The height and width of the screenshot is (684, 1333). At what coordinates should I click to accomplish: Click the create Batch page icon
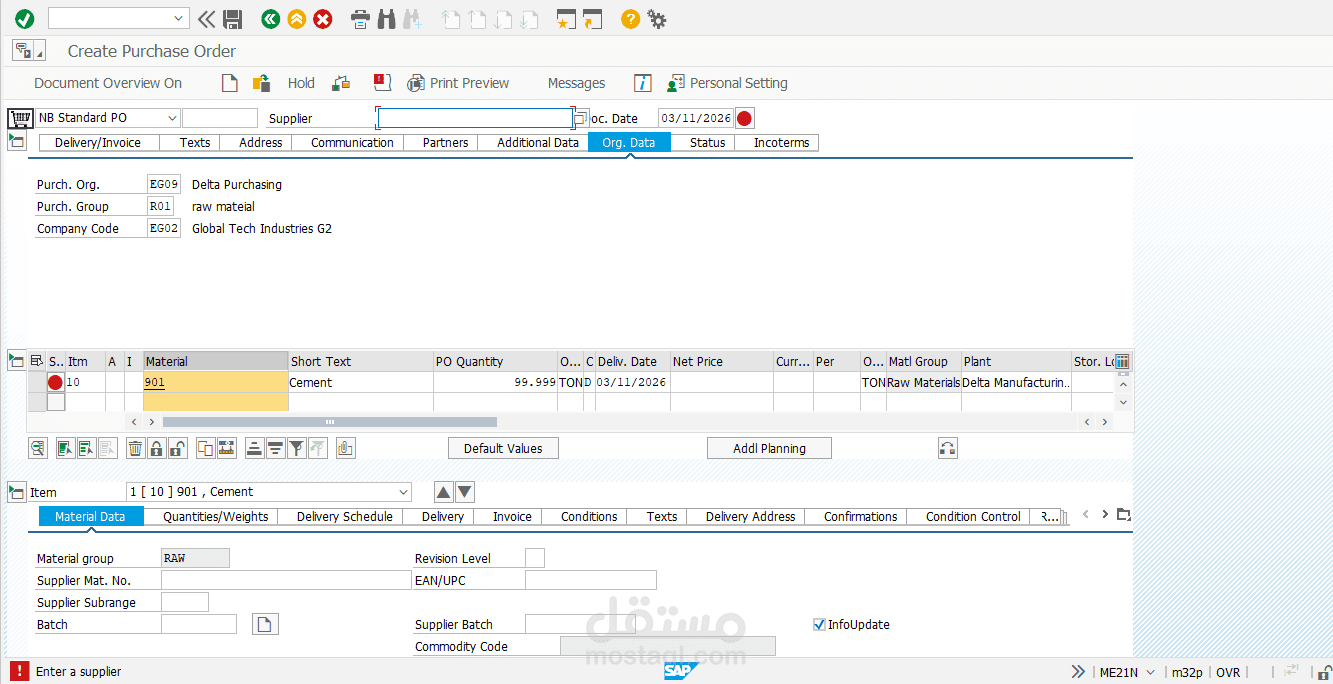coord(265,624)
